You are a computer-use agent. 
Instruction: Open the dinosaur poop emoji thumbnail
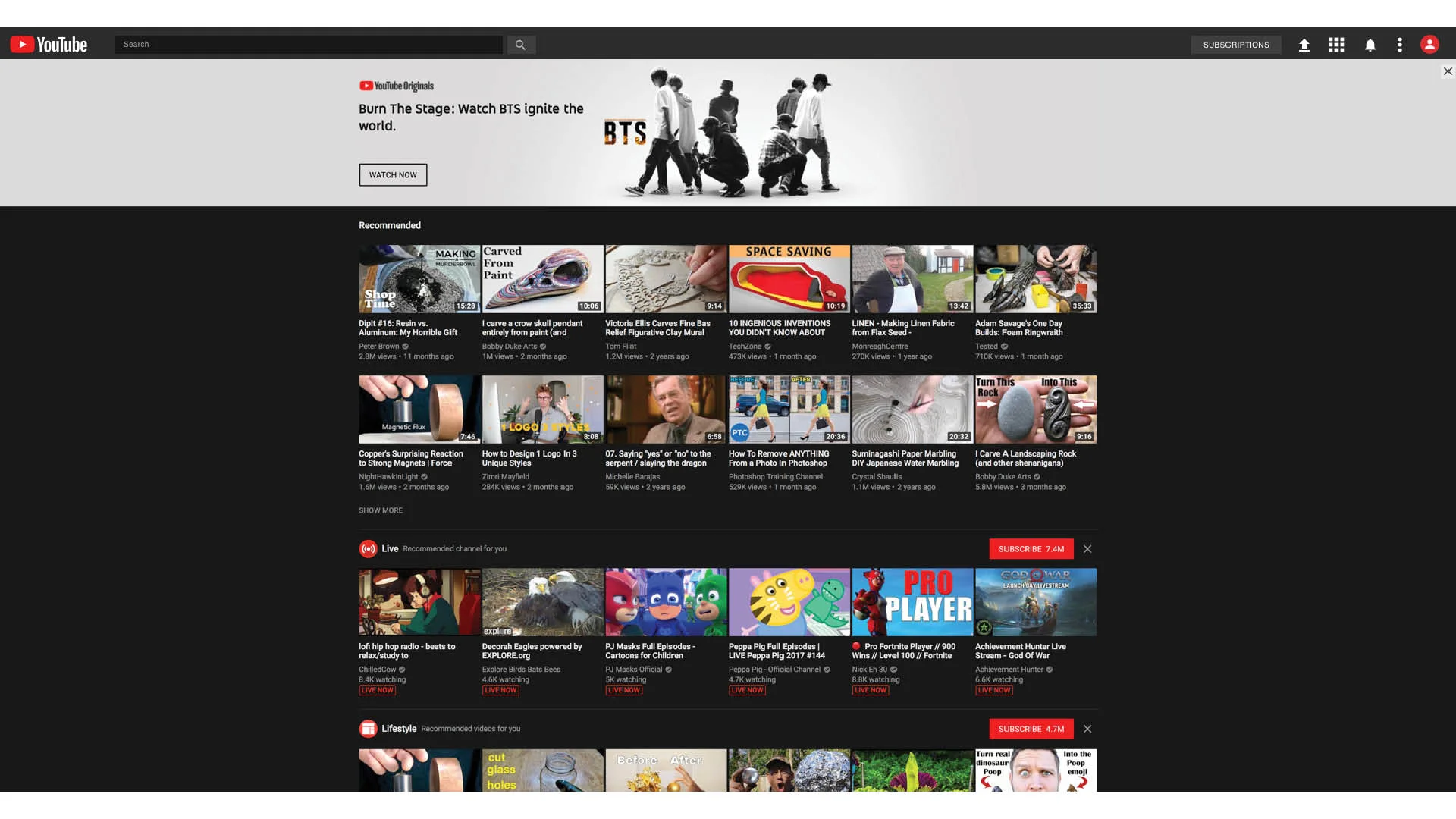click(1036, 770)
